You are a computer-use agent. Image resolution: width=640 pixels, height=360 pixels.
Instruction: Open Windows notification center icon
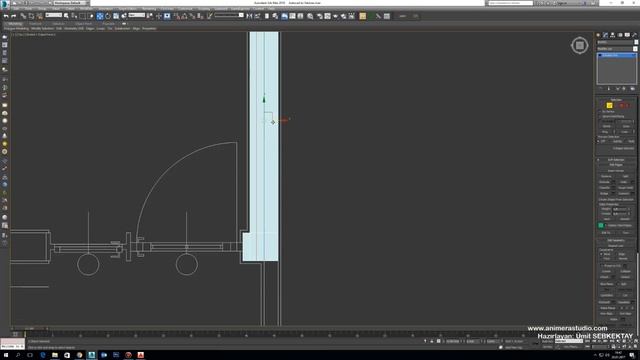pos(632,356)
